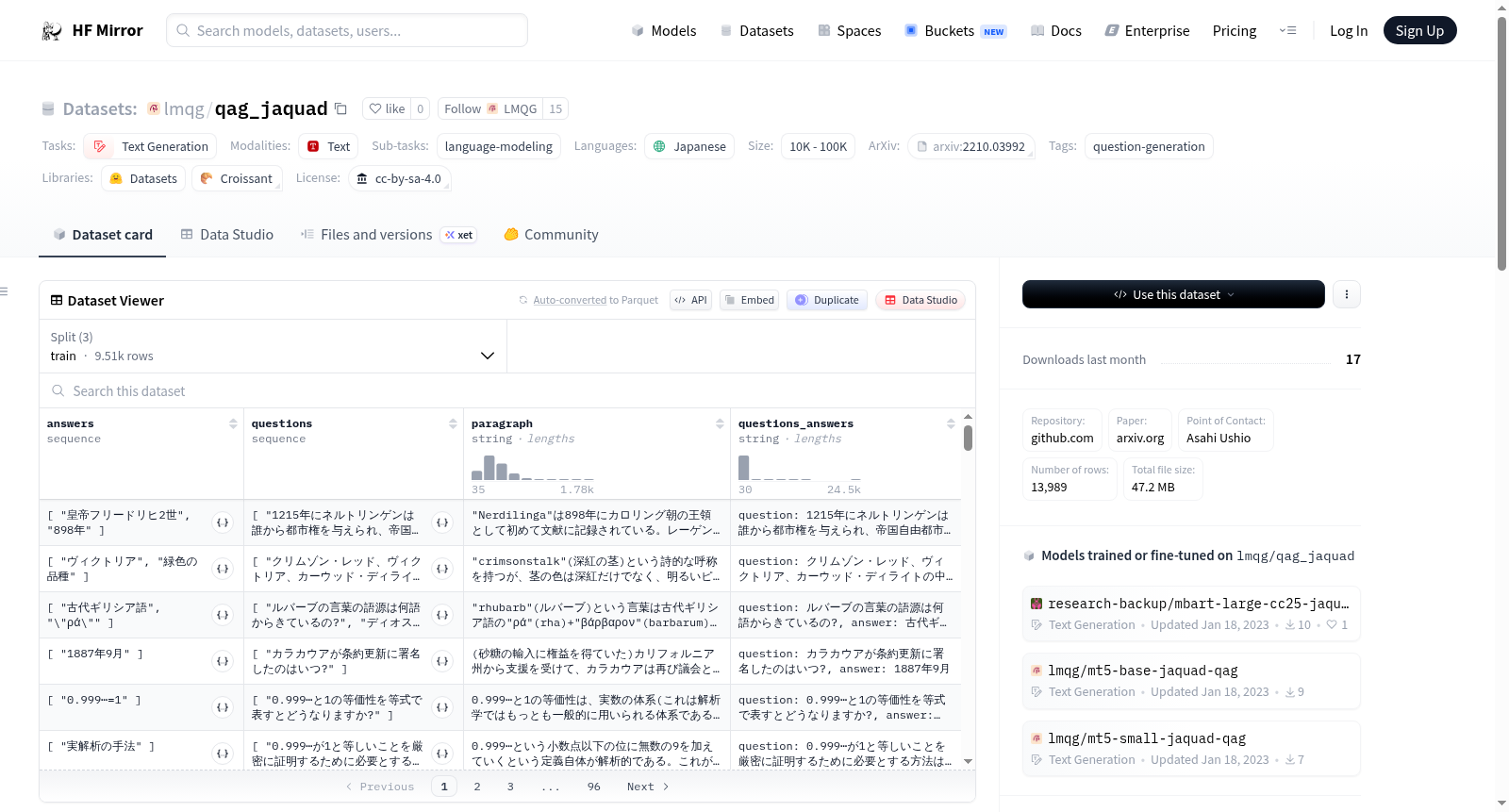Select the questions_answers lengths histogram bar

[743, 468]
